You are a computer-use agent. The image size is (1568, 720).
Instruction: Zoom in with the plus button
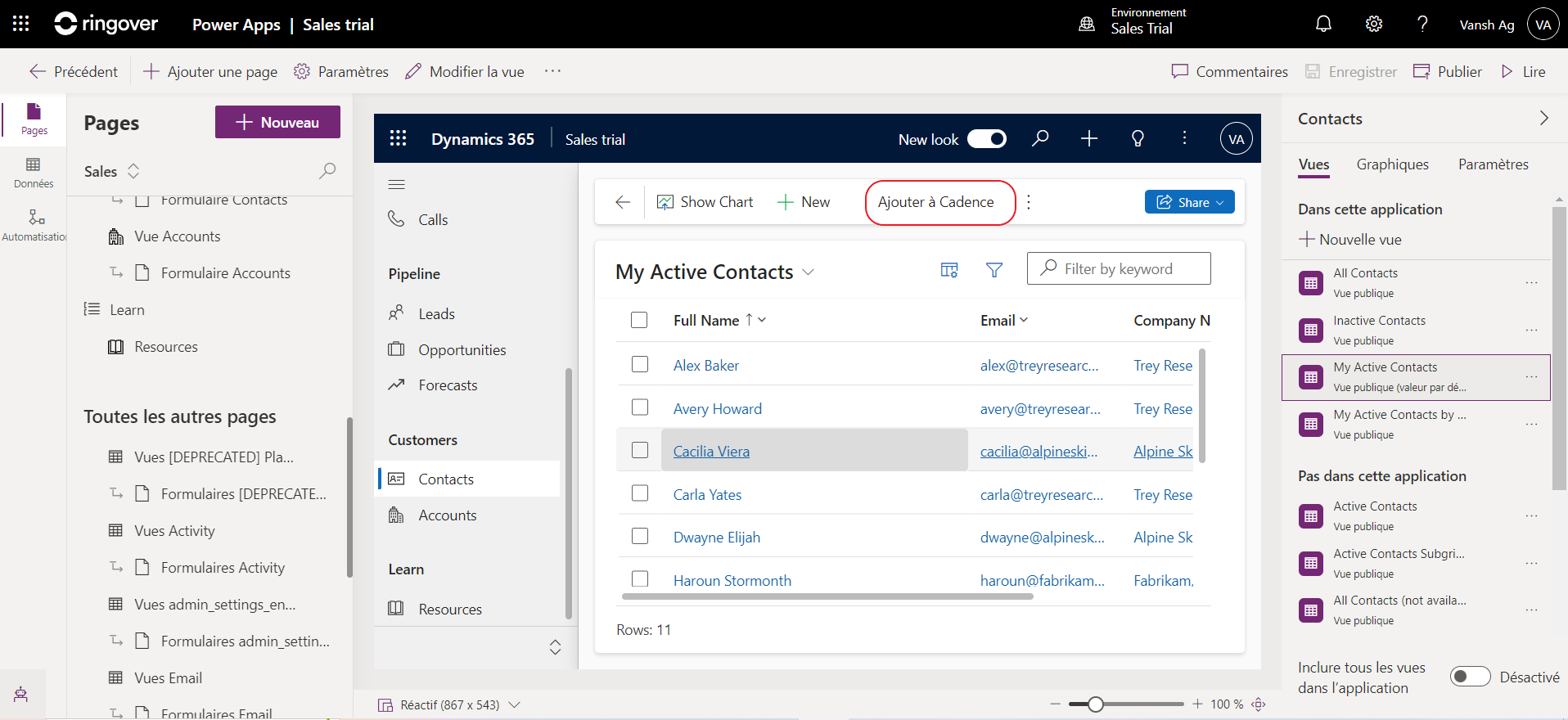tap(1197, 704)
